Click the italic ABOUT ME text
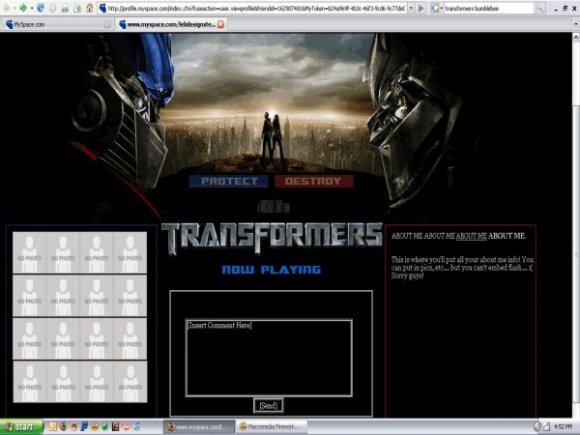The image size is (580, 435). 439,236
